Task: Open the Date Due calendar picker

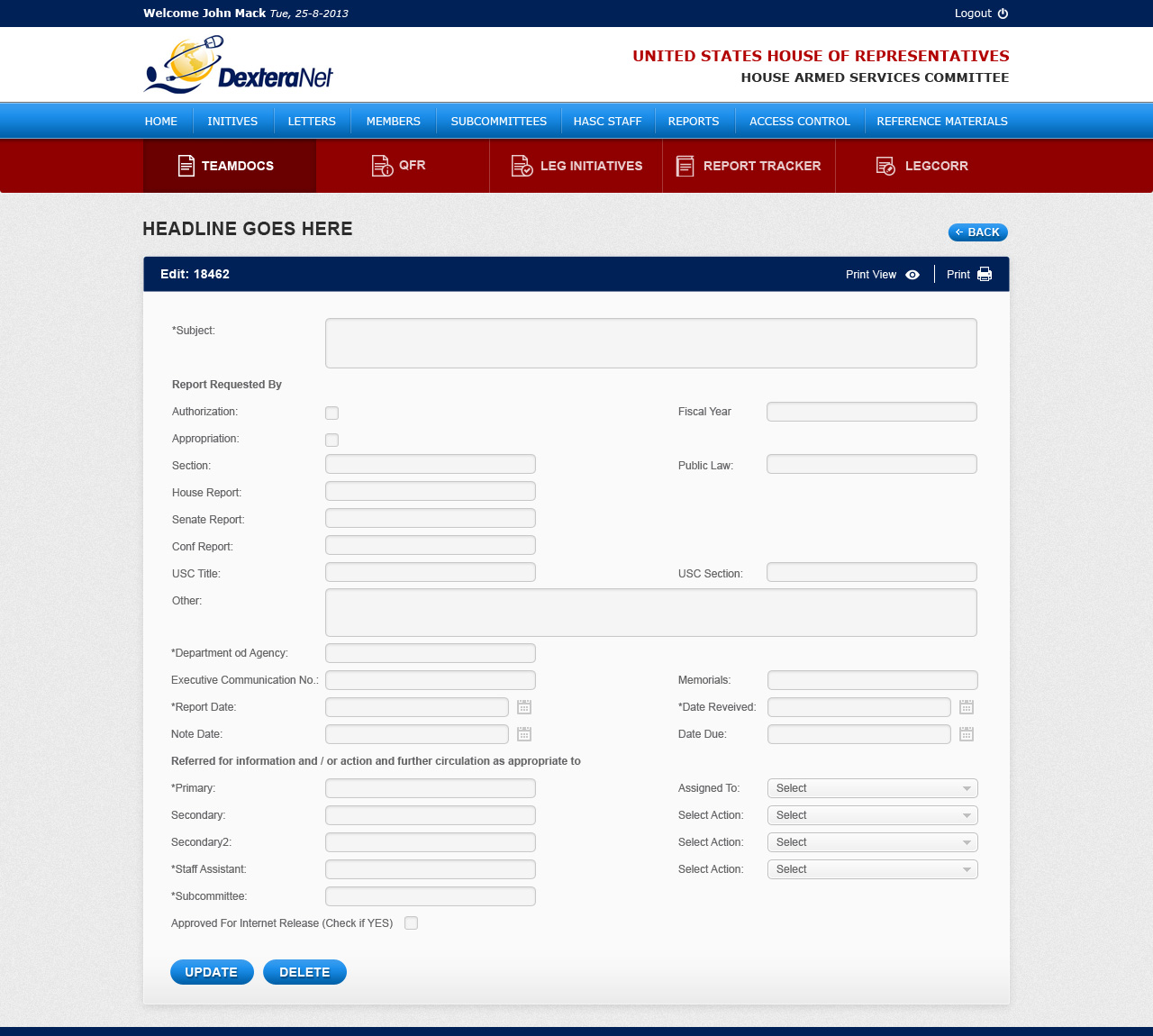Action: (x=967, y=734)
